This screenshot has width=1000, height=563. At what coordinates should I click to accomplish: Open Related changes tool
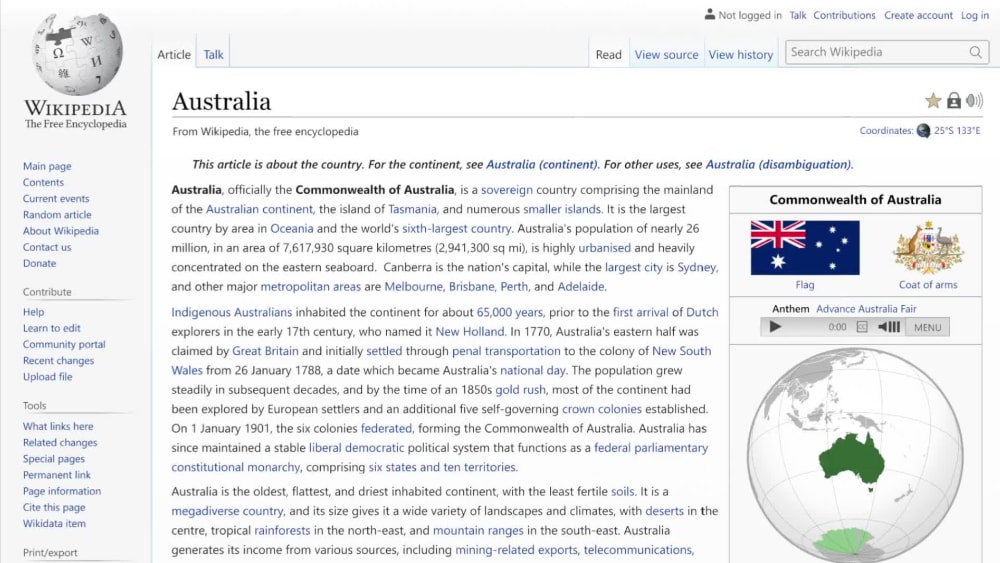coord(60,442)
